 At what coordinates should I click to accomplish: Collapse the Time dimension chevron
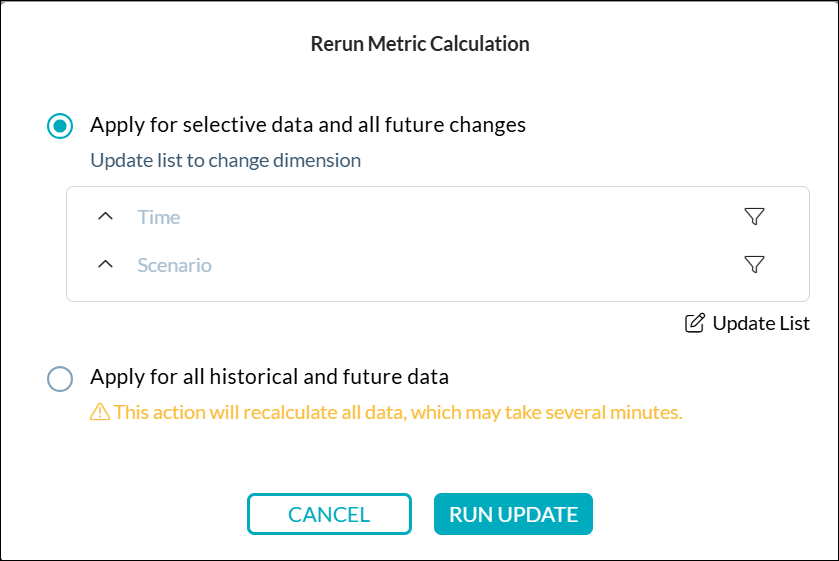click(x=106, y=217)
